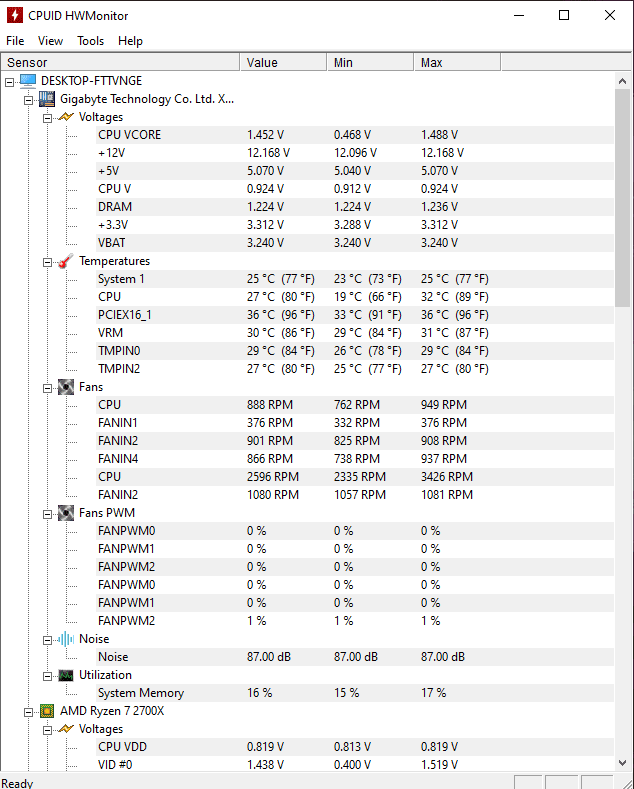Select the CPU V voltage row
The width and height of the screenshot is (634, 789).
pos(355,189)
